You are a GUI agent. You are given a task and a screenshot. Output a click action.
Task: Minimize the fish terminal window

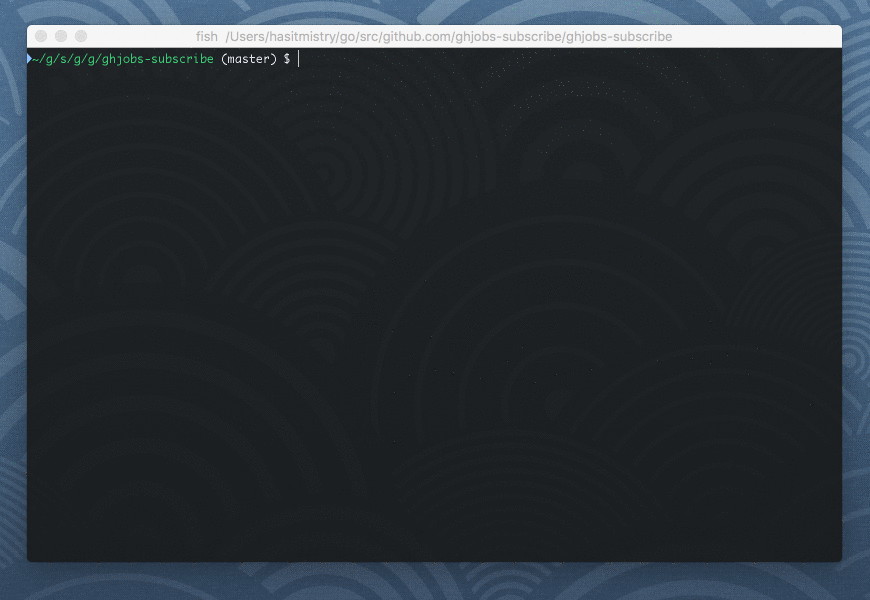click(x=61, y=37)
